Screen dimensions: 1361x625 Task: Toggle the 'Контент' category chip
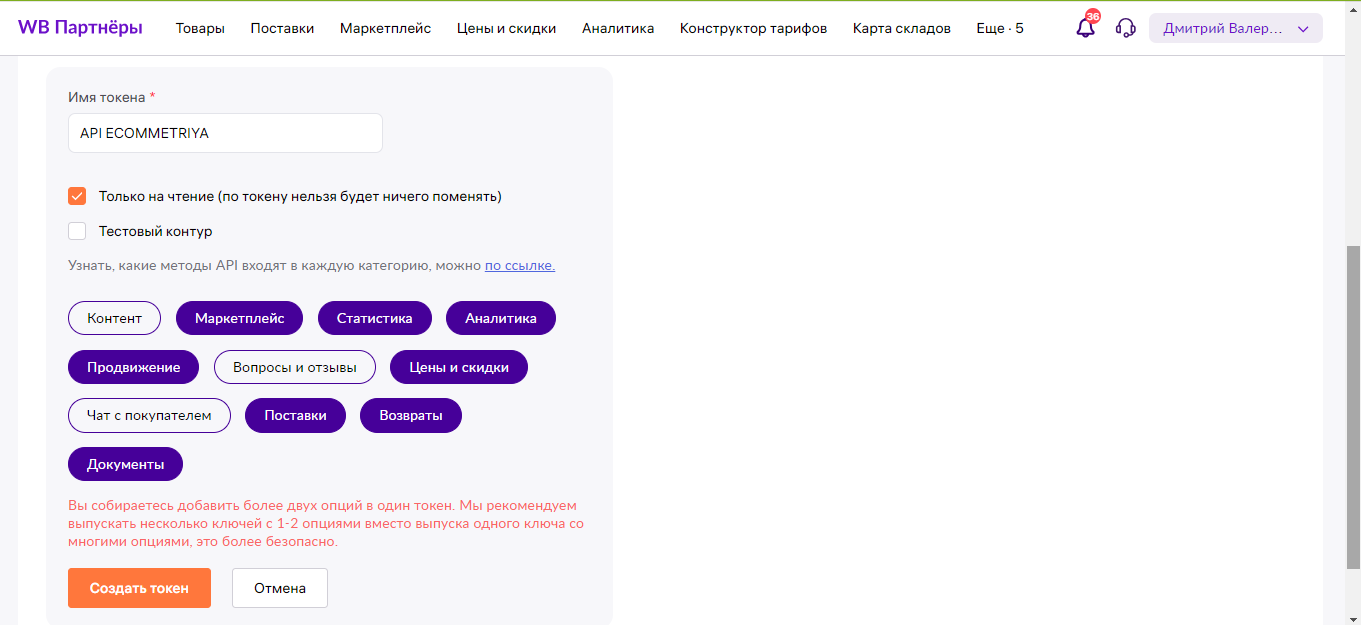tap(114, 318)
